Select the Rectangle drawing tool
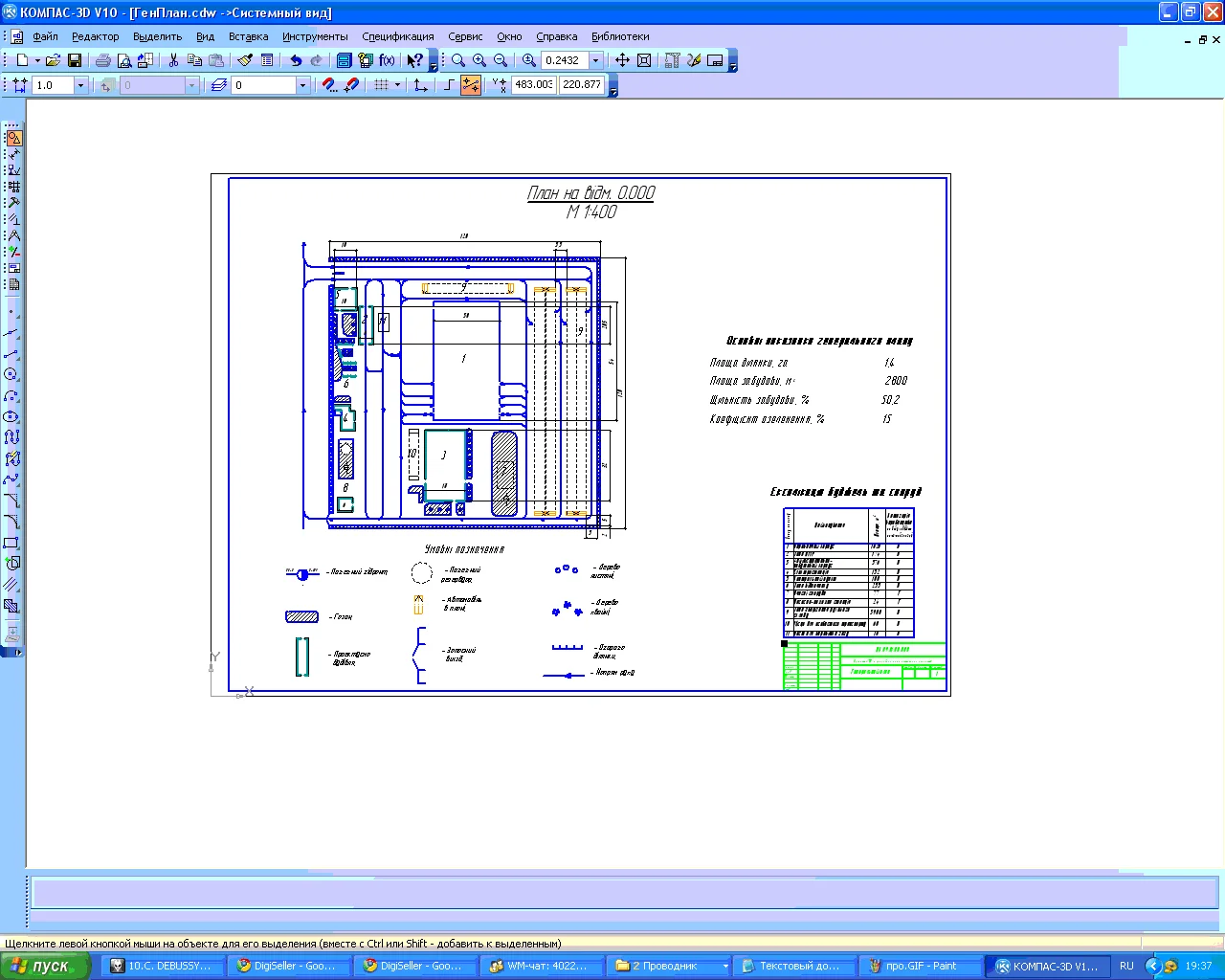This screenshot has width=1225, height=980. point(11,543)
